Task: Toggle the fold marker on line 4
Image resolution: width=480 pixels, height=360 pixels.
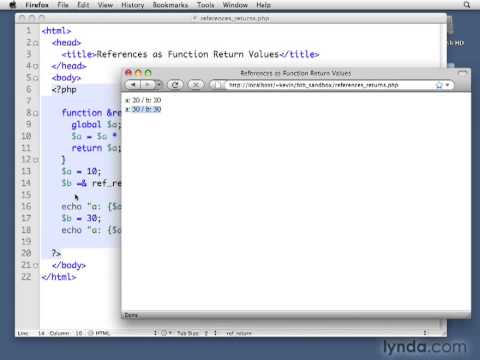Action: click(x=36, y=66)
